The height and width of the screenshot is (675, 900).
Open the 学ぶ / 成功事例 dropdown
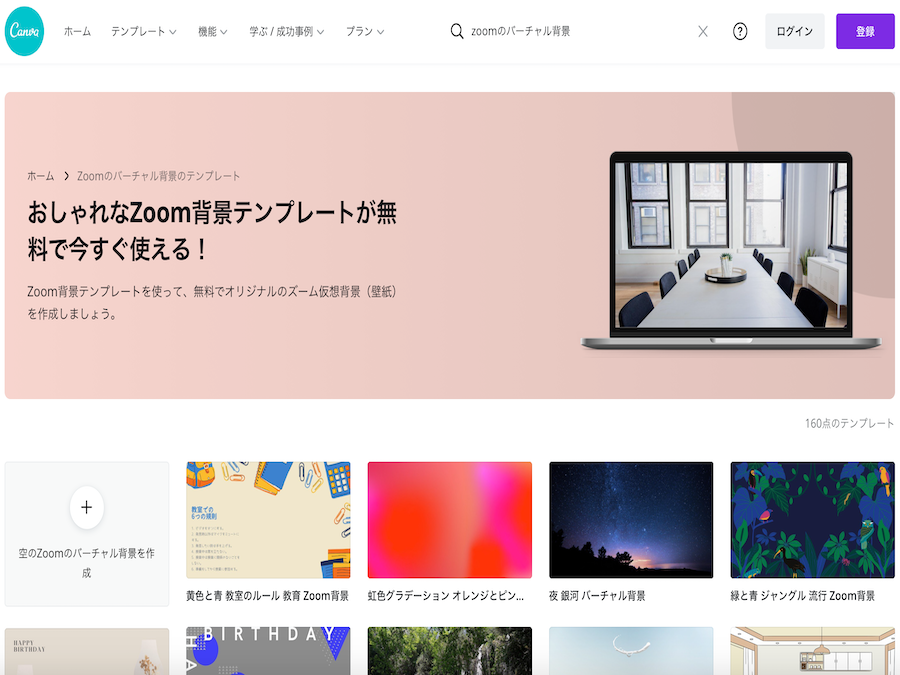coord(286,31)
